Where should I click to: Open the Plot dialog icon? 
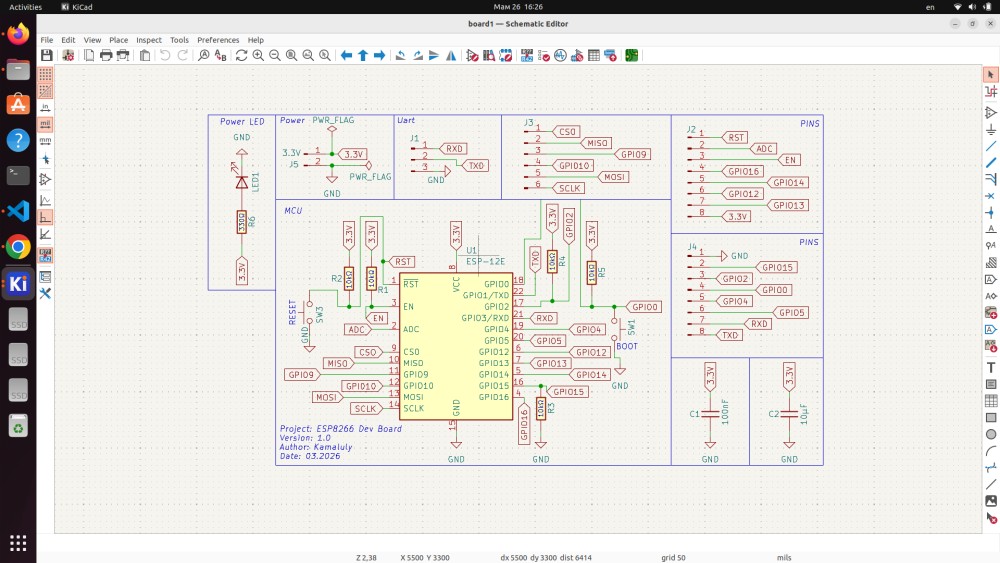123,55
